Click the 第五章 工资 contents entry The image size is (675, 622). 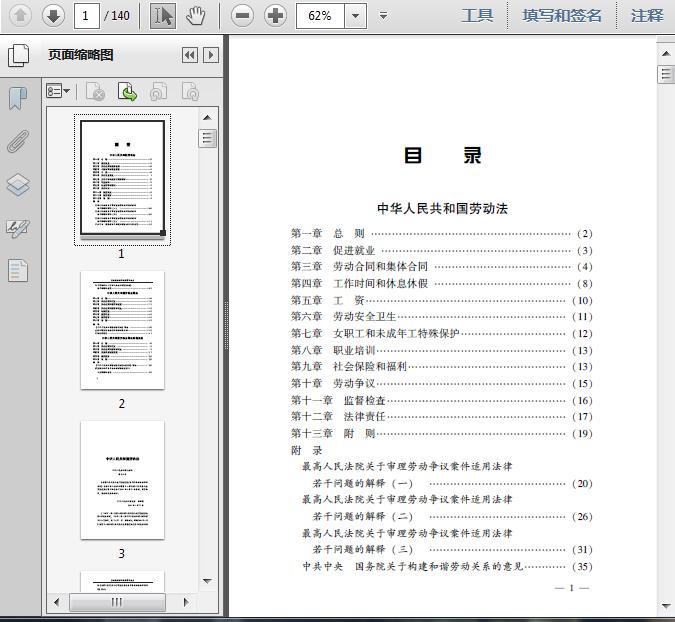pos(441,300)
